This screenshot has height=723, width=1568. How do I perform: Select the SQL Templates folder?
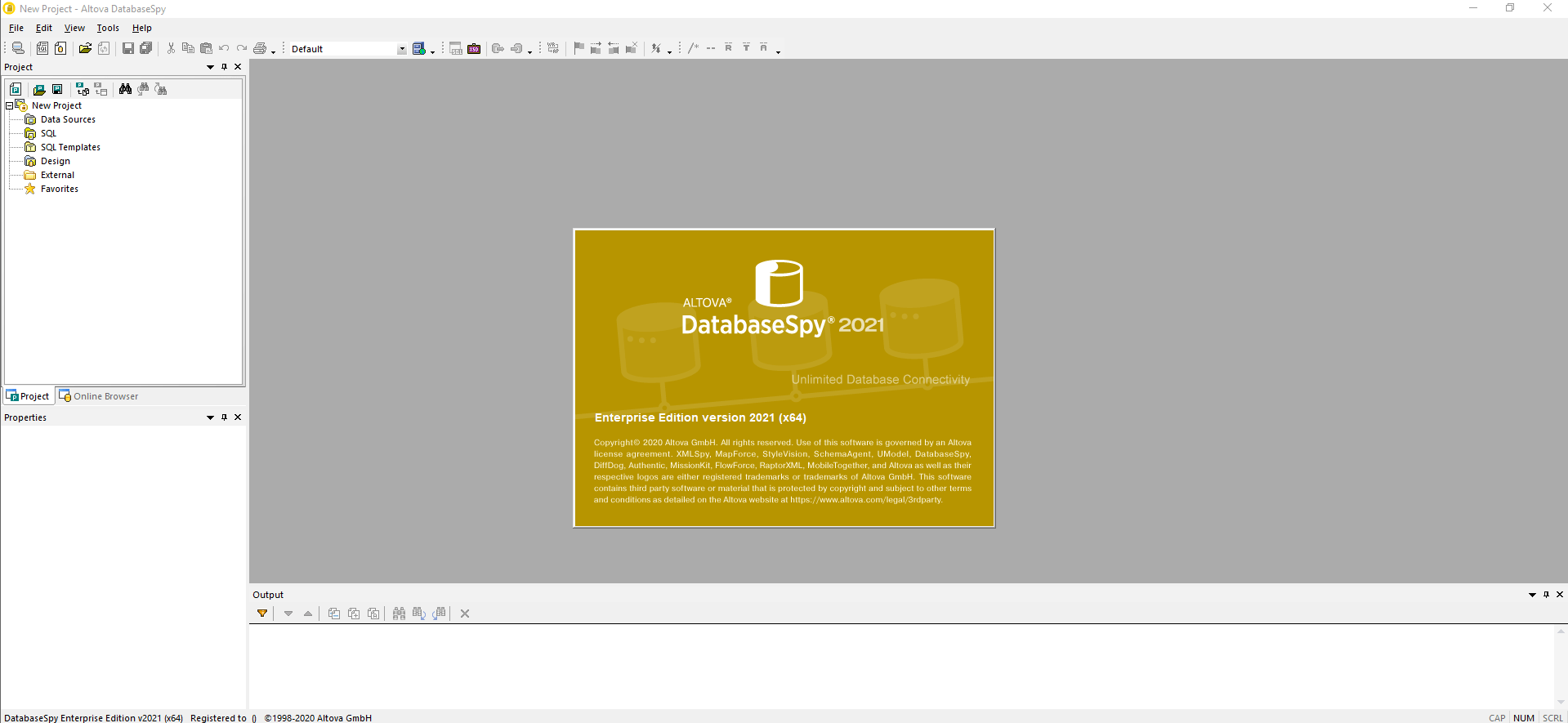tap(70, 147)
